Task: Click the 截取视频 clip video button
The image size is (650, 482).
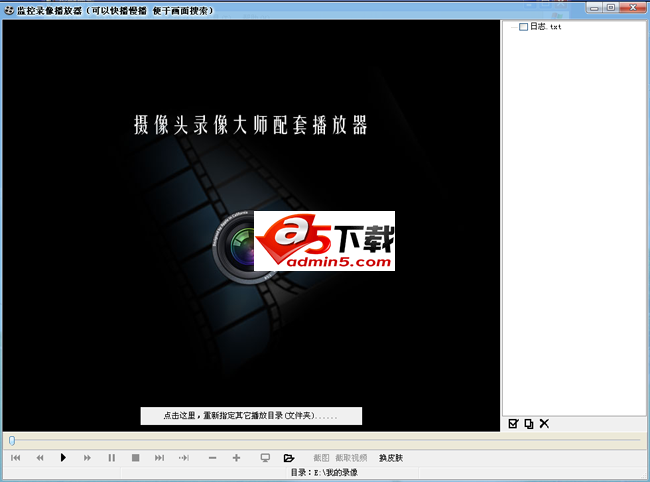Action: [x=351, y=458]
